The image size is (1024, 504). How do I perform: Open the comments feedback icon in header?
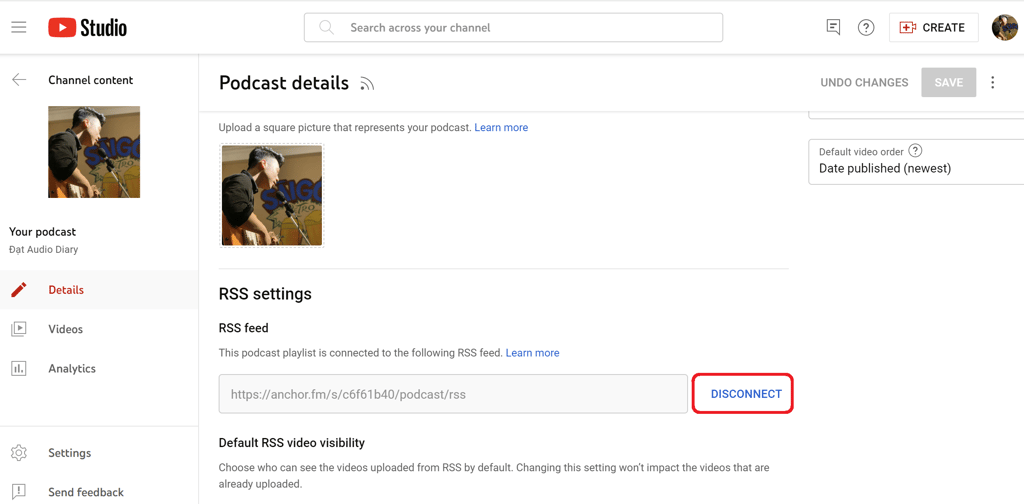[833, 27]
